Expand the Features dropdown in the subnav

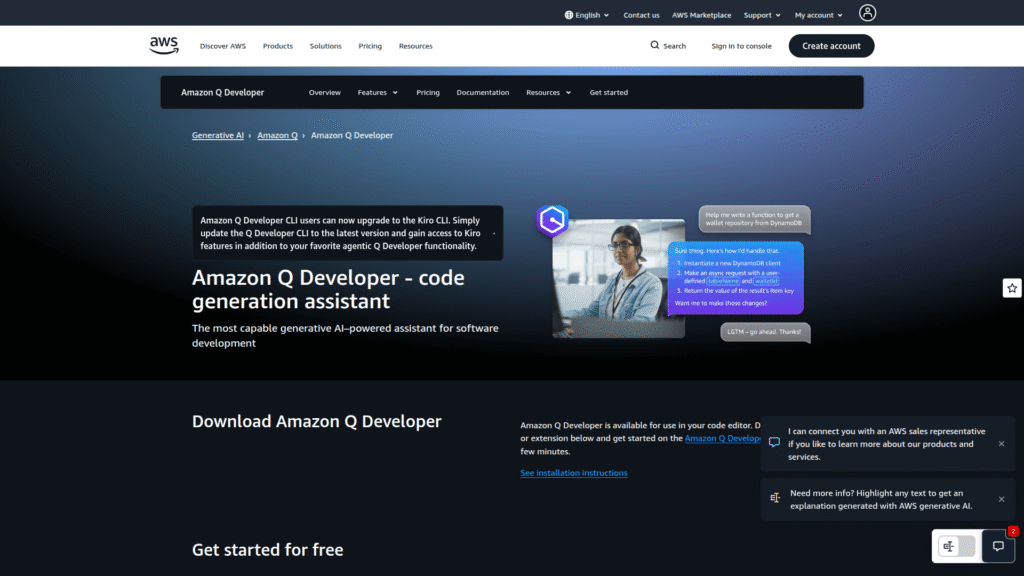pyautogui.click(x=377, y=92)
